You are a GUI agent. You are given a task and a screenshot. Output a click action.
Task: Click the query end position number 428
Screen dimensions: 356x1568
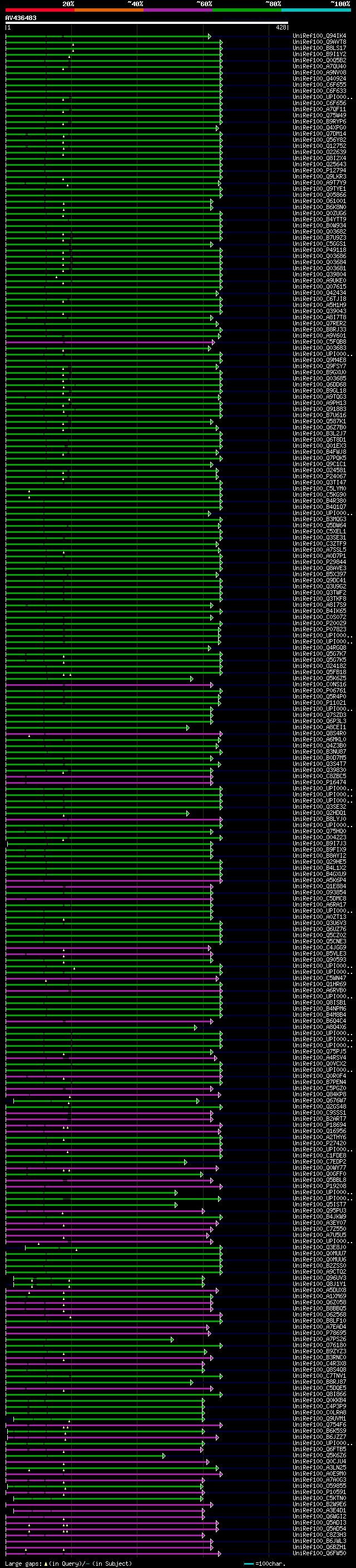tap(280, 27)
